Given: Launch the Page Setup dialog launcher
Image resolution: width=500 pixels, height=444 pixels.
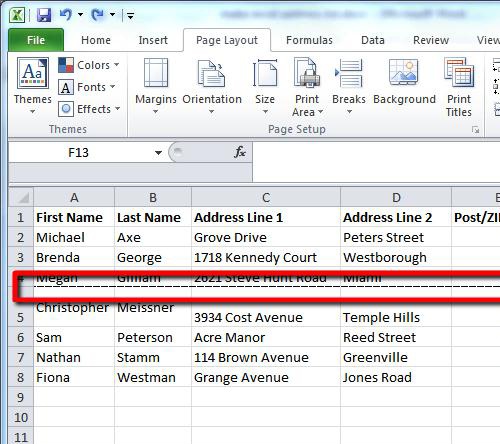Looking at the screenshot, I should [476, 130].
